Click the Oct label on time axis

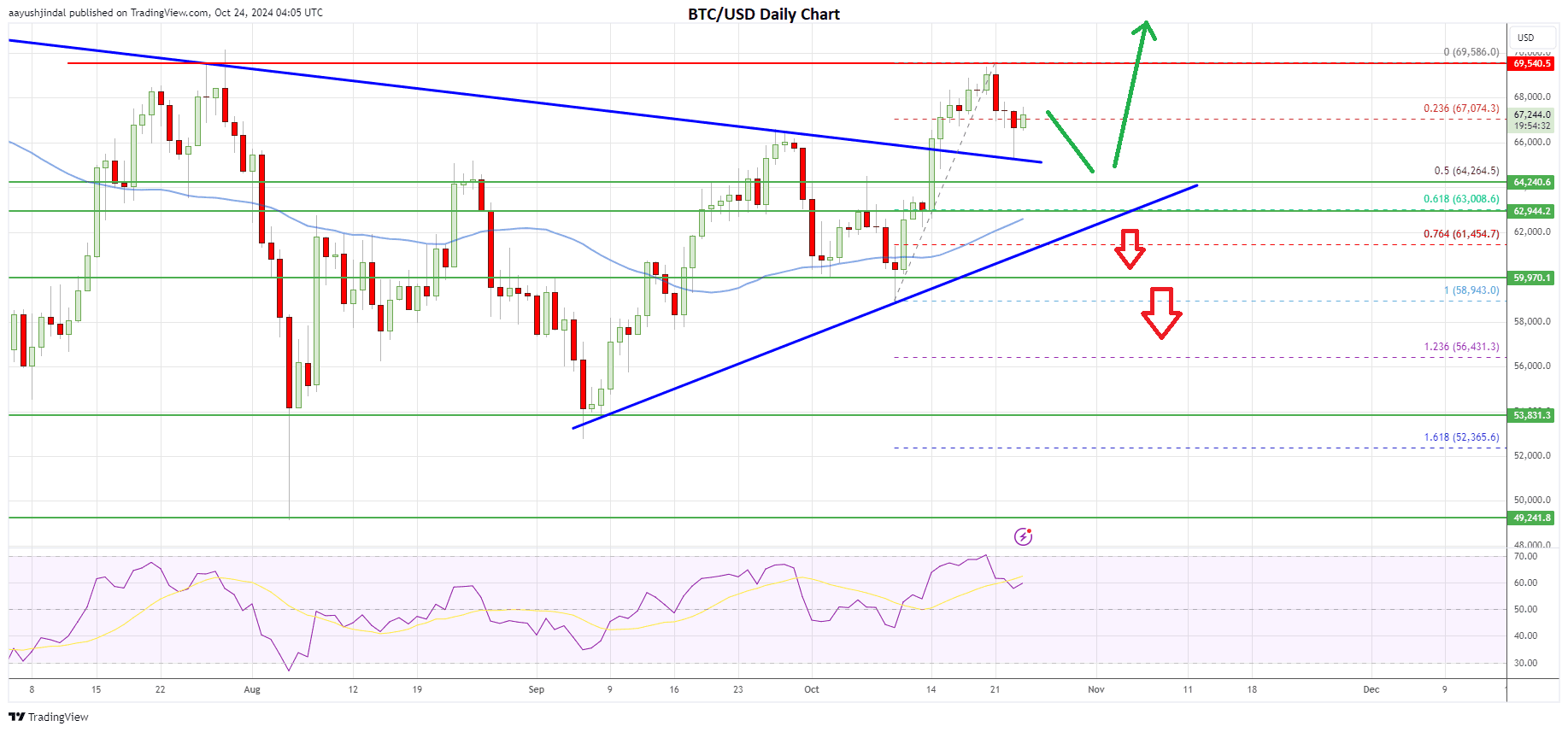point(812,689)
